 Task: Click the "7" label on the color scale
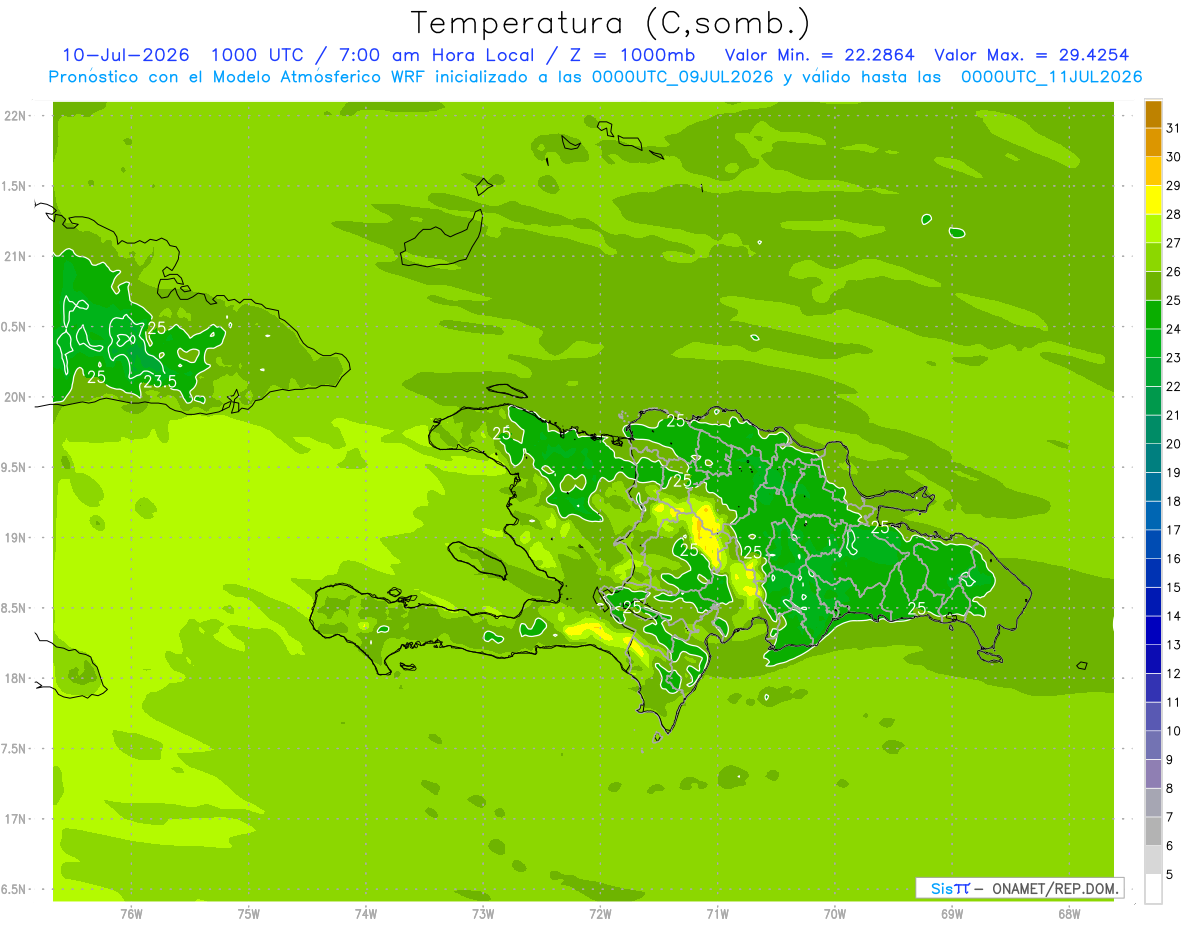click(1170, 817)
